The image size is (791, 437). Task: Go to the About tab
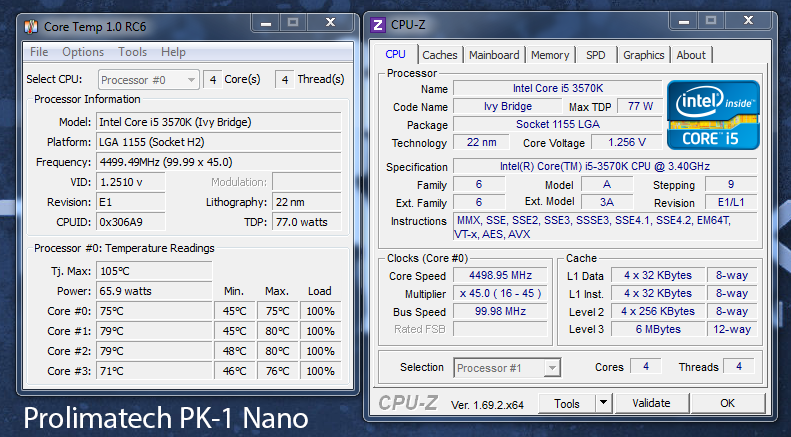coord(691,55)
